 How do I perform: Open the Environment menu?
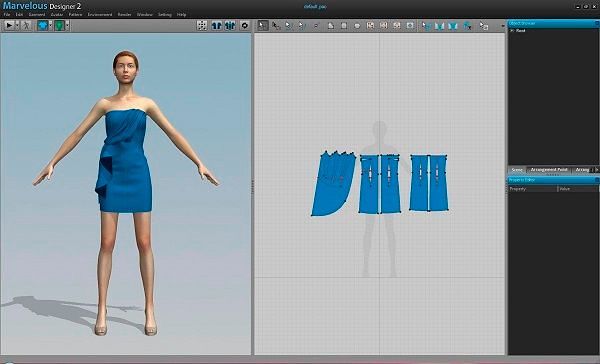click(x=100, y=15)
